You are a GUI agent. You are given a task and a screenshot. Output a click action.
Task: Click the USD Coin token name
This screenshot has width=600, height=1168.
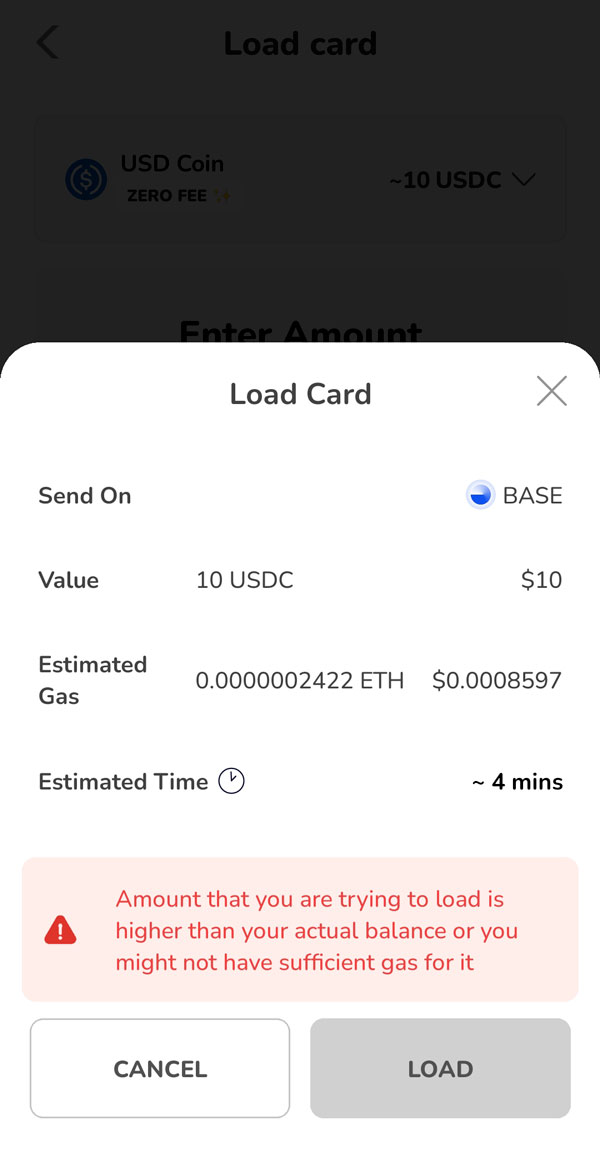click(172, 163)
